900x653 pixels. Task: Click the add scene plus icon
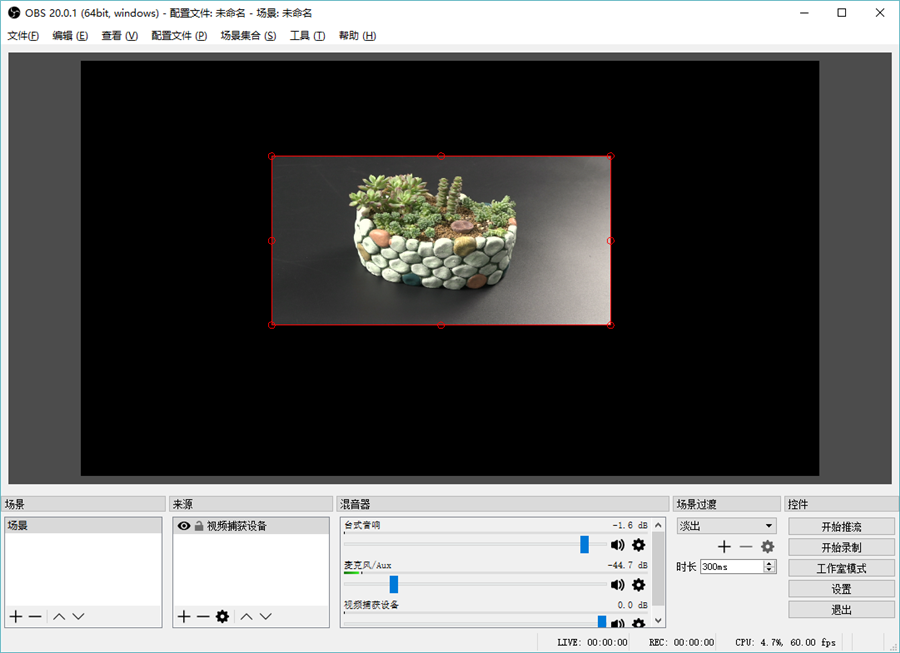tap(15, 617)
